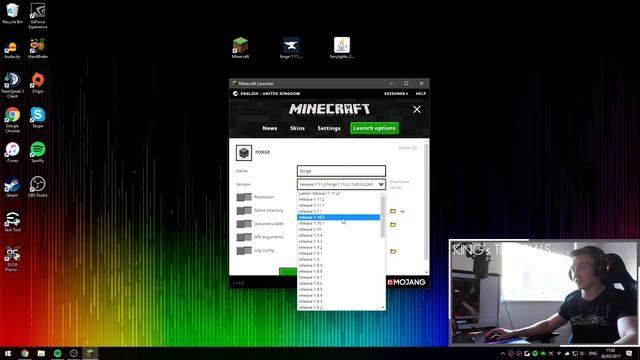Select 'release 1.11' from the list
The height and width of the screenshot is (360, 640).
(339, 211)
